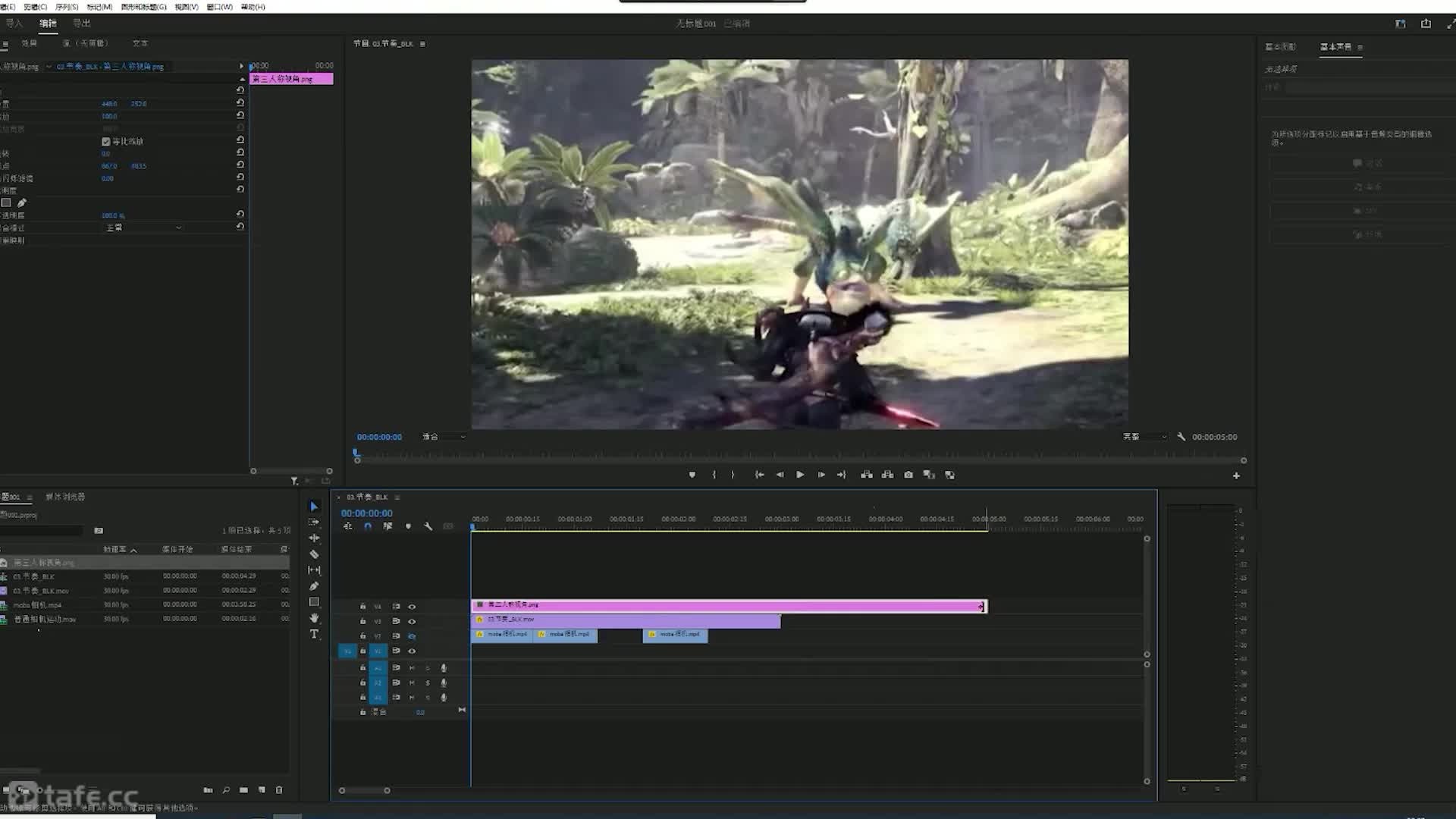The image size is (1456, 819).
Task: Select the Rectangle tool in tools panel
Action: [314, 602]
